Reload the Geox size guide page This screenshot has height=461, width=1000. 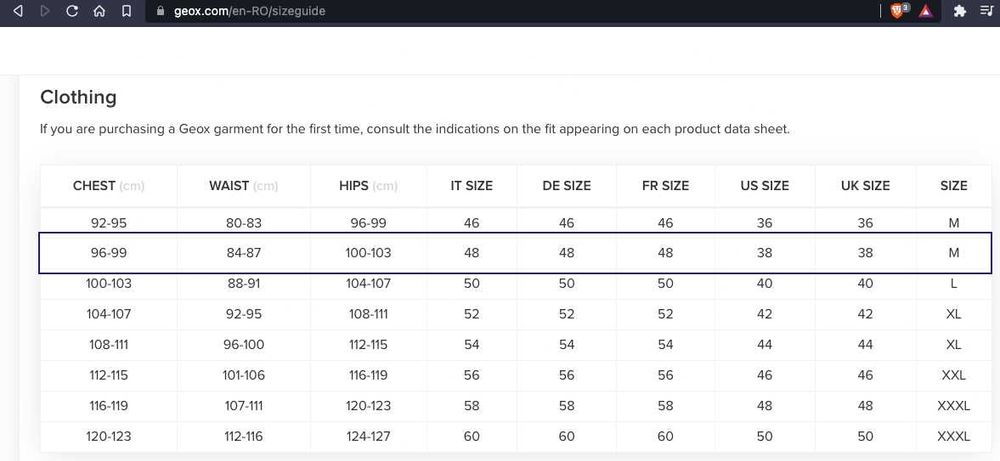[x=72, y=11]
